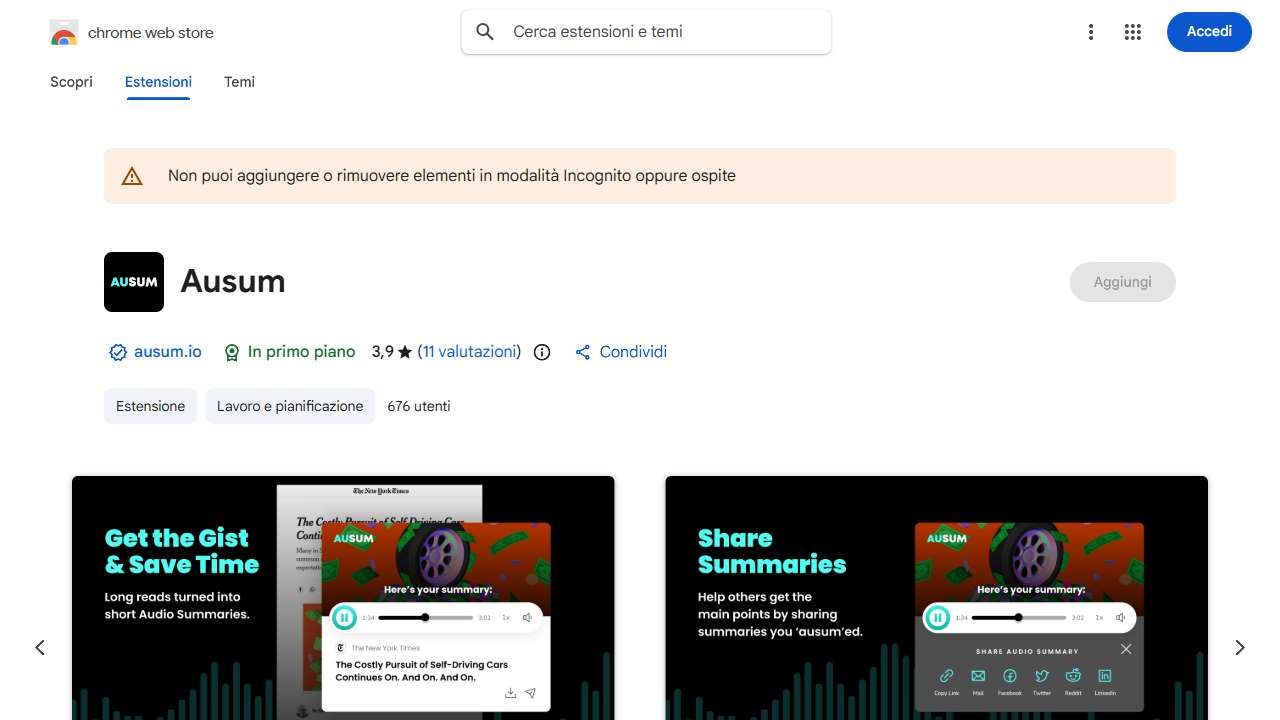Click the In primo piano badge

(x=290, y=352)
